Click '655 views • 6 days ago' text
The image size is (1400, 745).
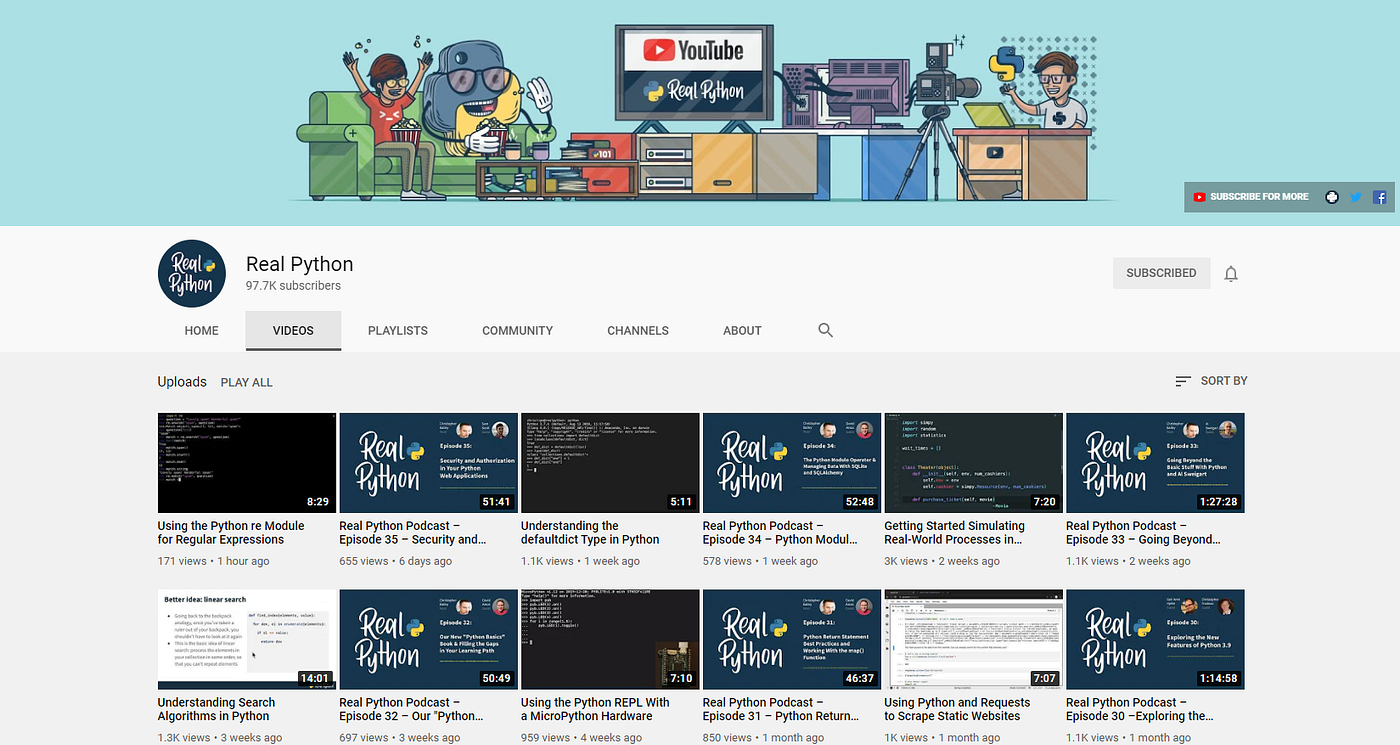395,561
